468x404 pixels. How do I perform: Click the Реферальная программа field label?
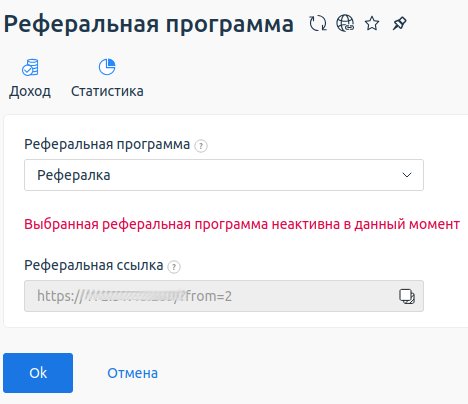pos(107,145)
